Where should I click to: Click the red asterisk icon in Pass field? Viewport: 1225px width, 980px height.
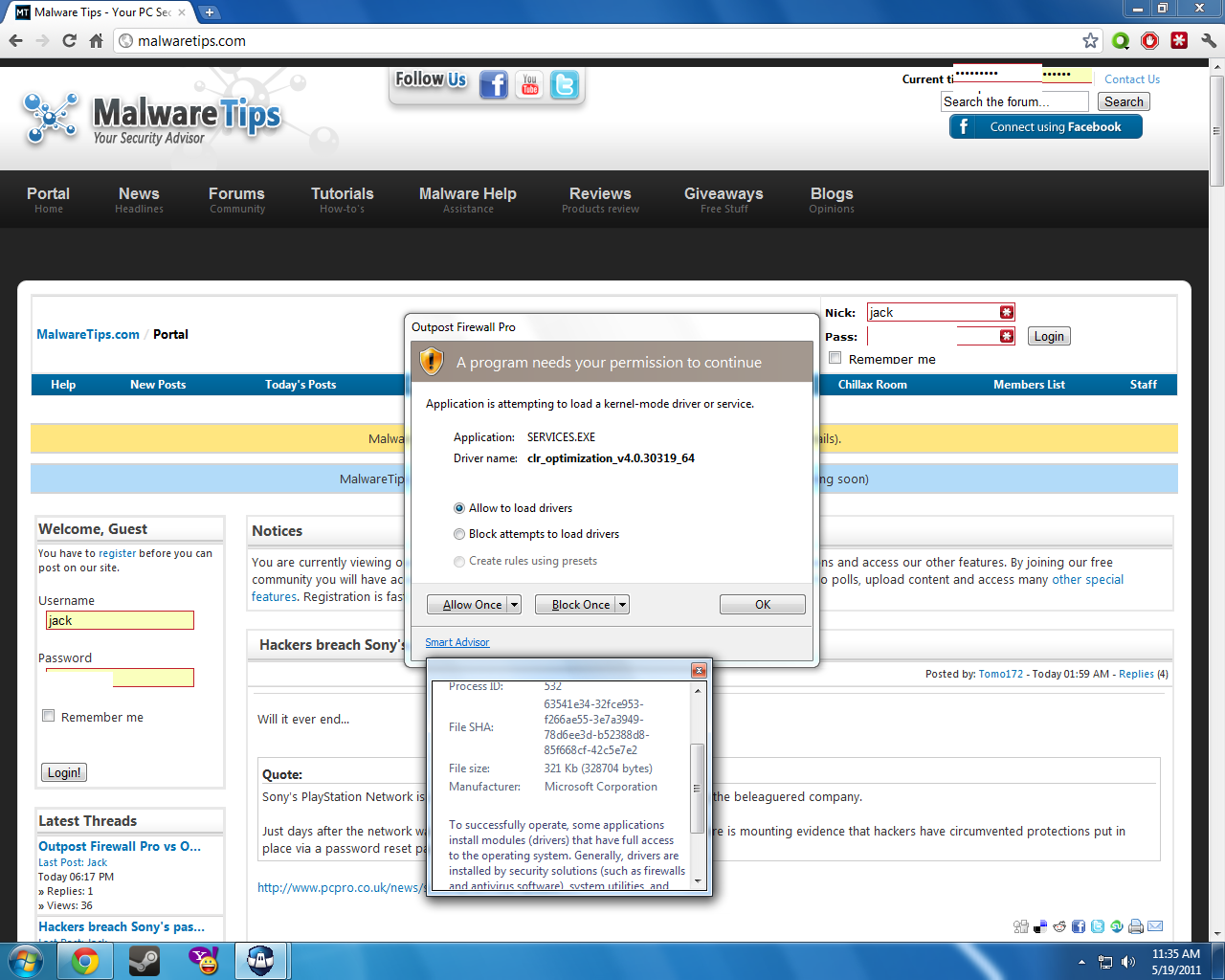1007,336
